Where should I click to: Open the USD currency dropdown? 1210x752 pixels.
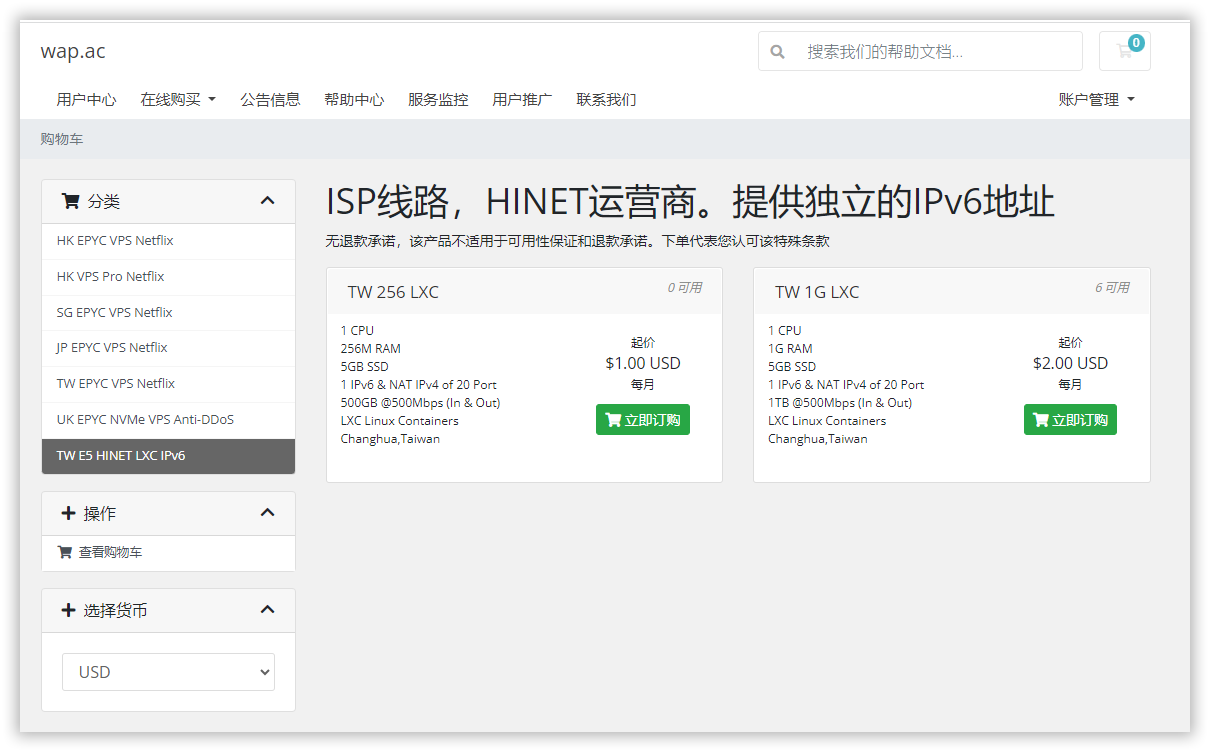click(x=168, y=672)
